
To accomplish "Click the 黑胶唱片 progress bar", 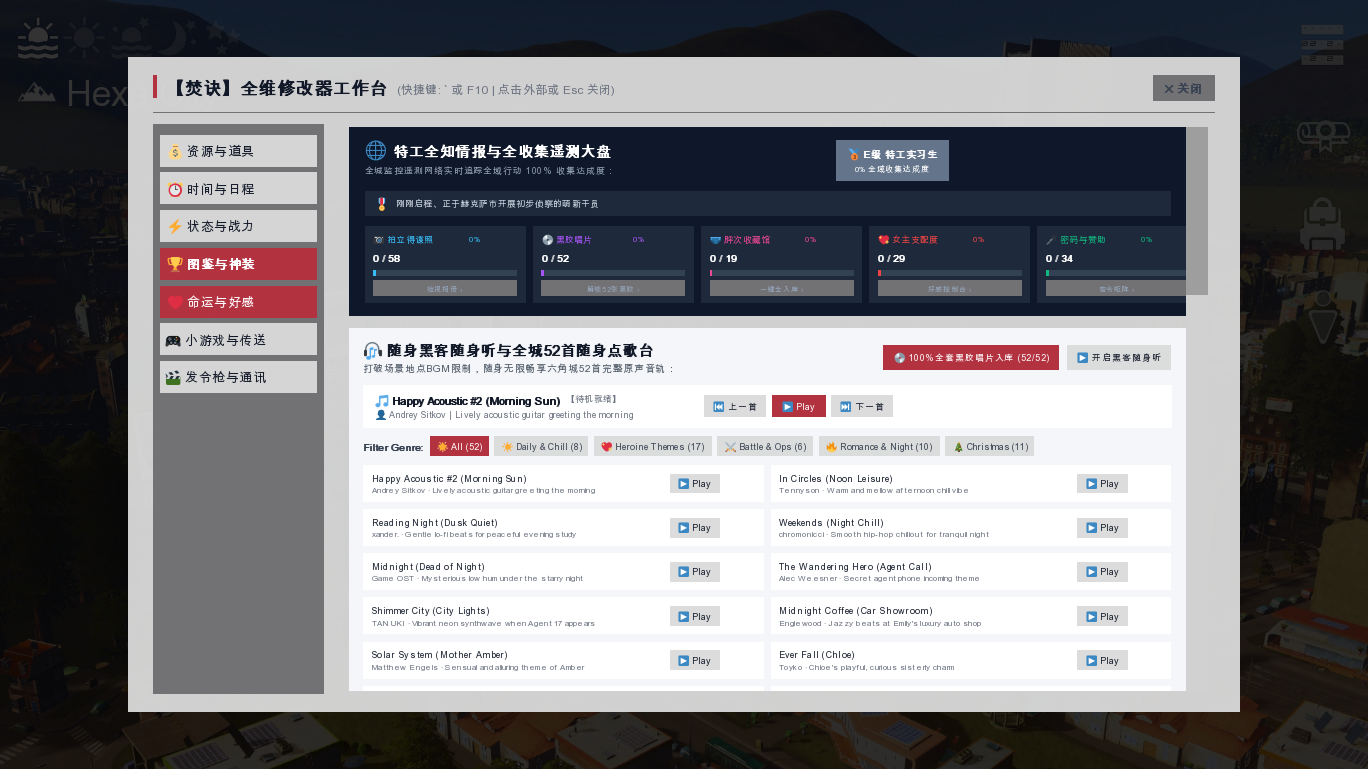I will pos(613,273).
